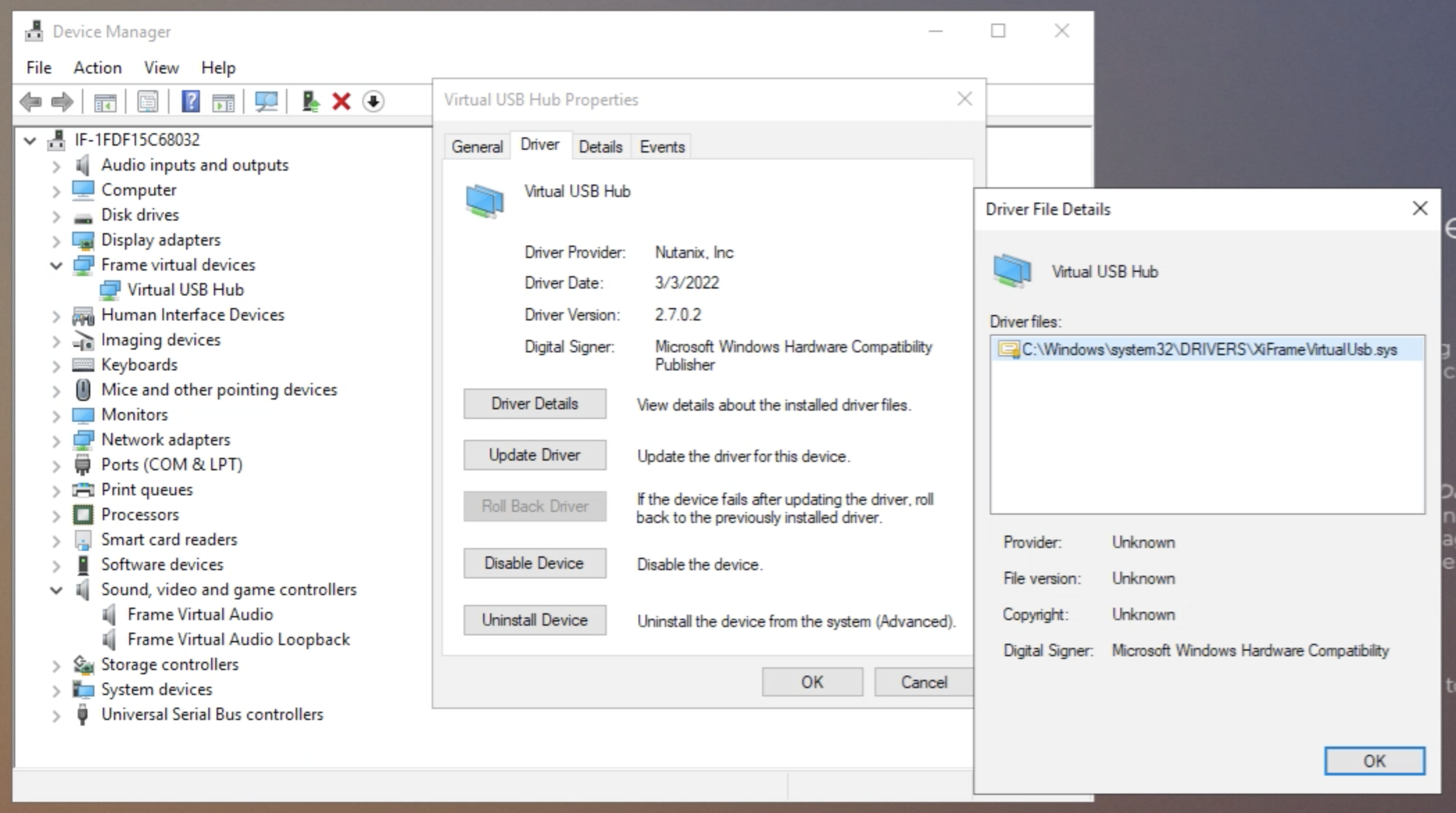Image resolution: width=1456 pixels, height=813 pixels.
Task: Click the Forward navigation arrow in the toolbar
Action: click(62, 102)
